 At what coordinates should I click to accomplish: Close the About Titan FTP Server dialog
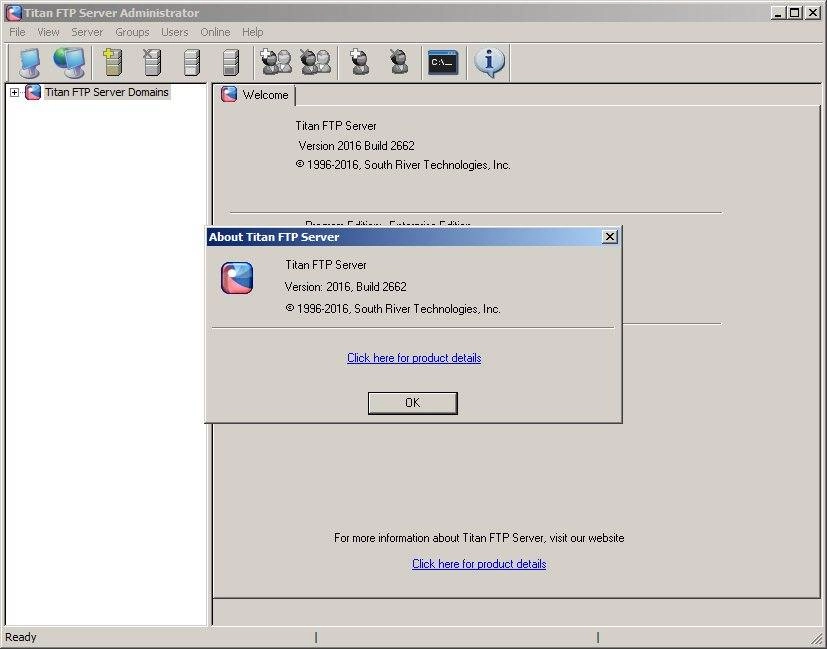[x=610, y=237]
